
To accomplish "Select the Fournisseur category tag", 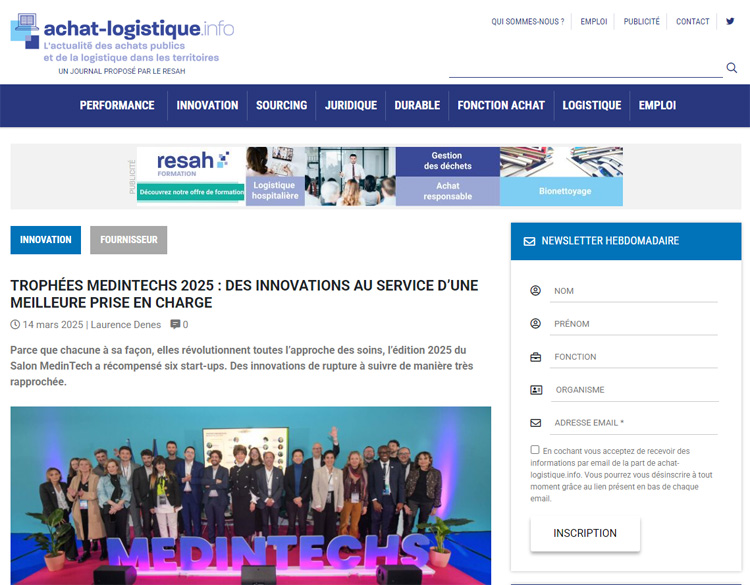I will [129, 240].
